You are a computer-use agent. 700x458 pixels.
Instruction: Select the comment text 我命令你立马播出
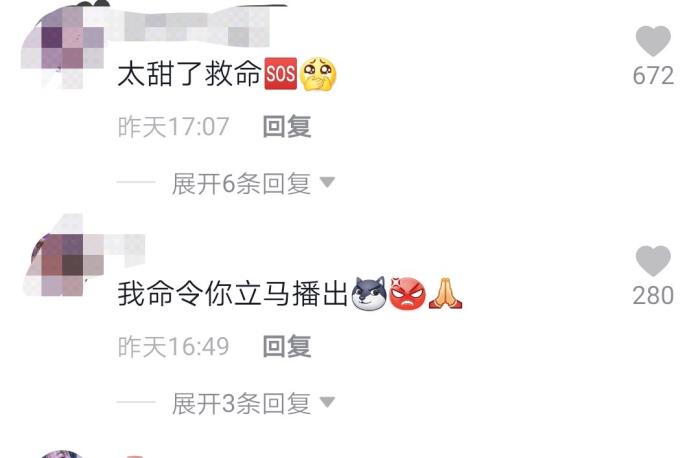pos(233,294)
